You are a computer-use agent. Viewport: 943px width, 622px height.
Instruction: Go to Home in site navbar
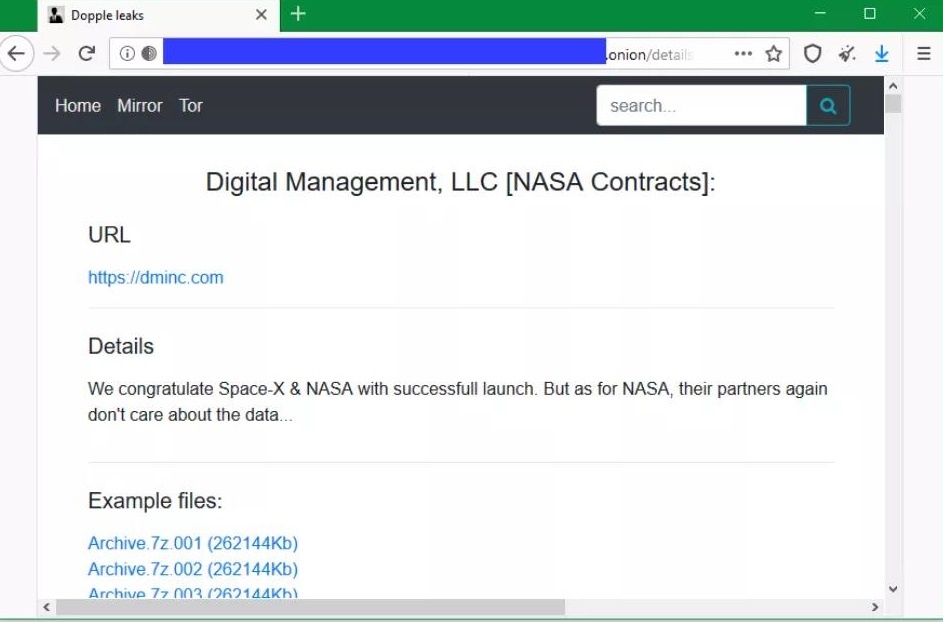78,106
